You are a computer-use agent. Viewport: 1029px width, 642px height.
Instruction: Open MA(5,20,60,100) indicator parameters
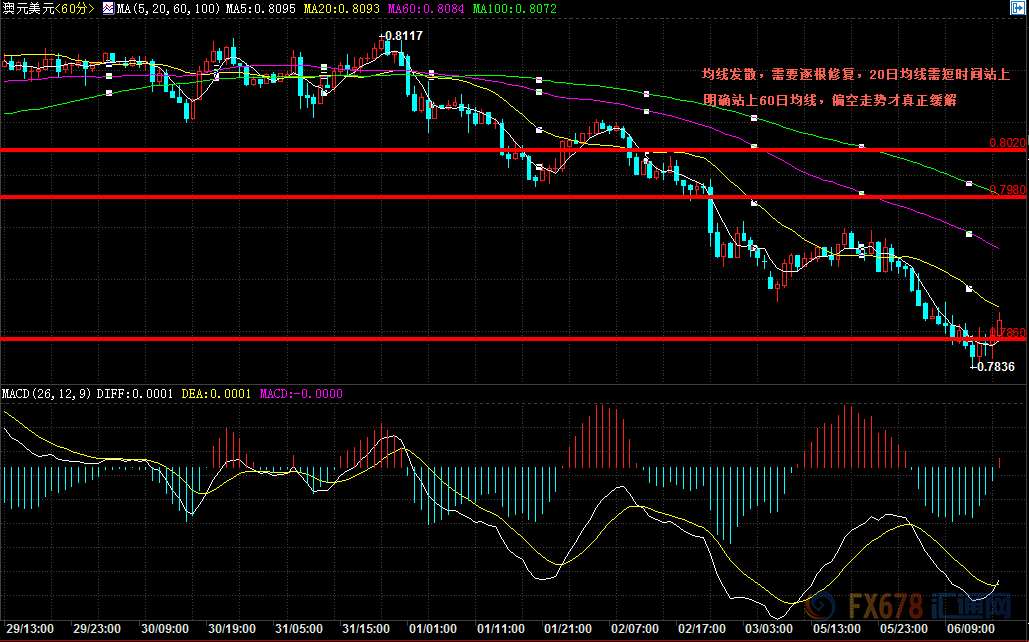tap(165, 8)
